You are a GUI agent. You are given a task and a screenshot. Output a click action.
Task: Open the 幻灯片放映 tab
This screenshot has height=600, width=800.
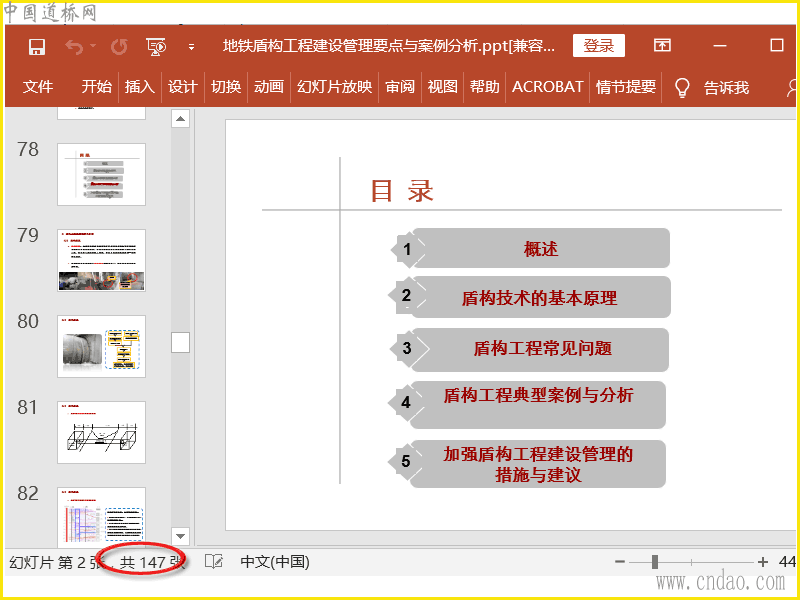(x=335, y=87)
